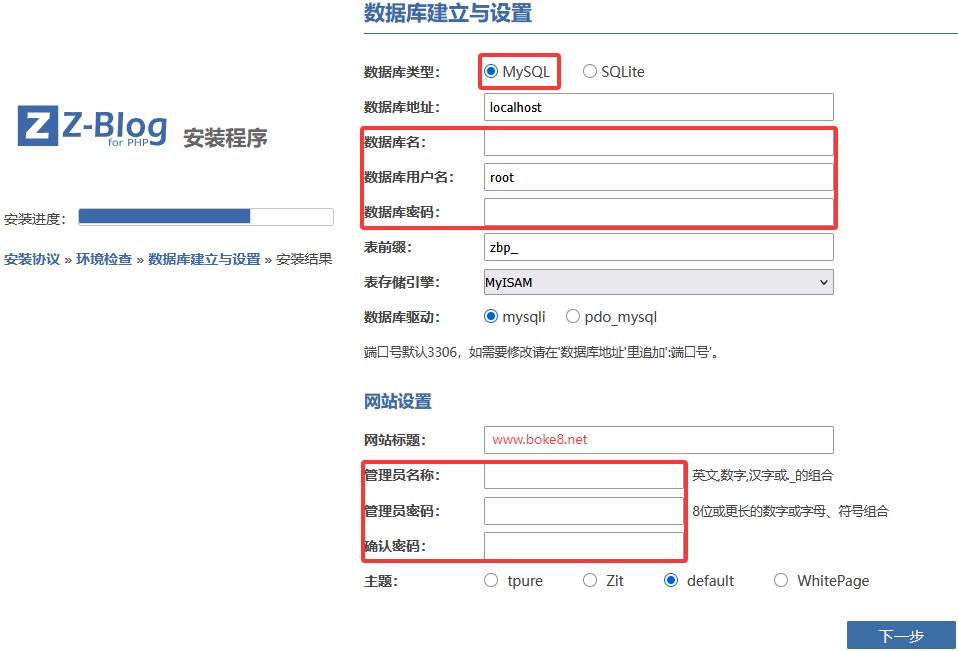958x651 pixels.
Task: Click the port number 3306 hint text
Action: 541,352
